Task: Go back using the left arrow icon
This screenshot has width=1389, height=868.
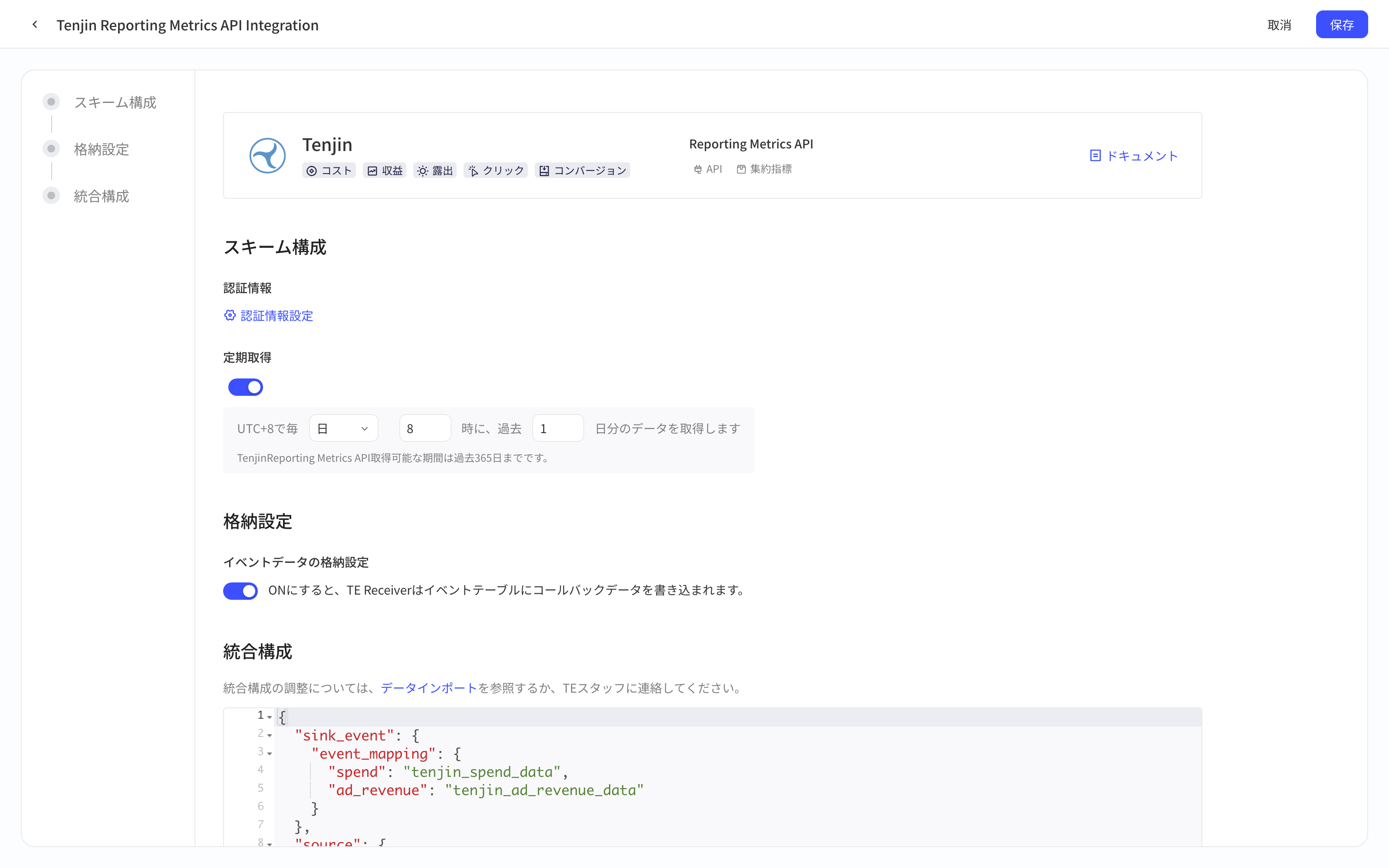Action: click(35, 25)
